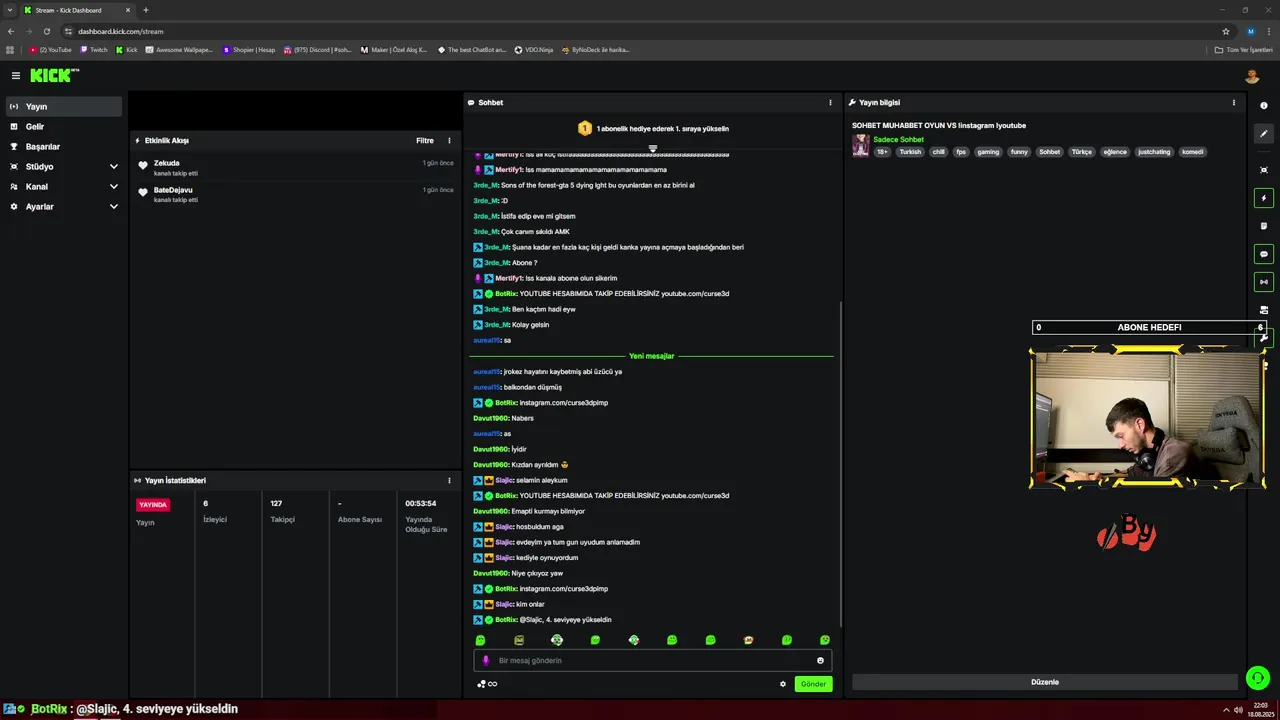Screen dimensions: 1280x720
Task: Open the green support chat bubble
Action: tap(1258, 678)
